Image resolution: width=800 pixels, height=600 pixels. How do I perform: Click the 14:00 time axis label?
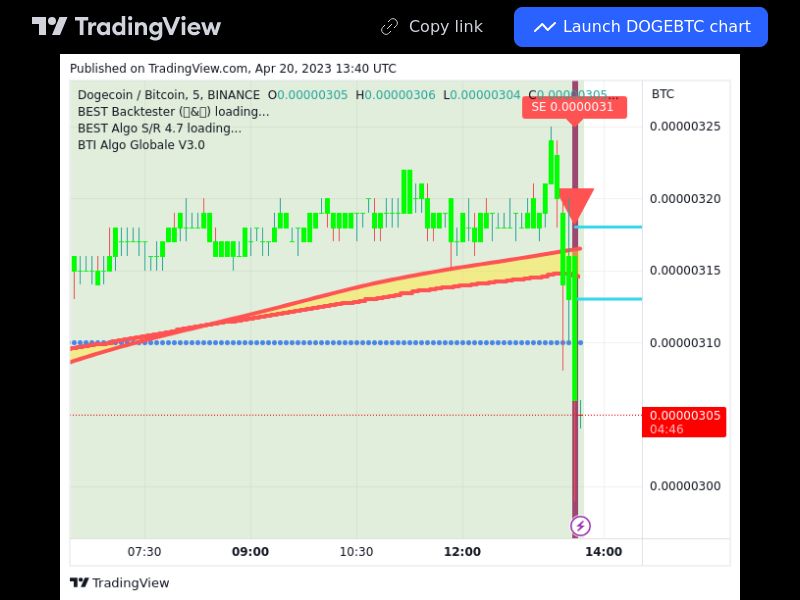pyautogui.click(x=604, y=552)
